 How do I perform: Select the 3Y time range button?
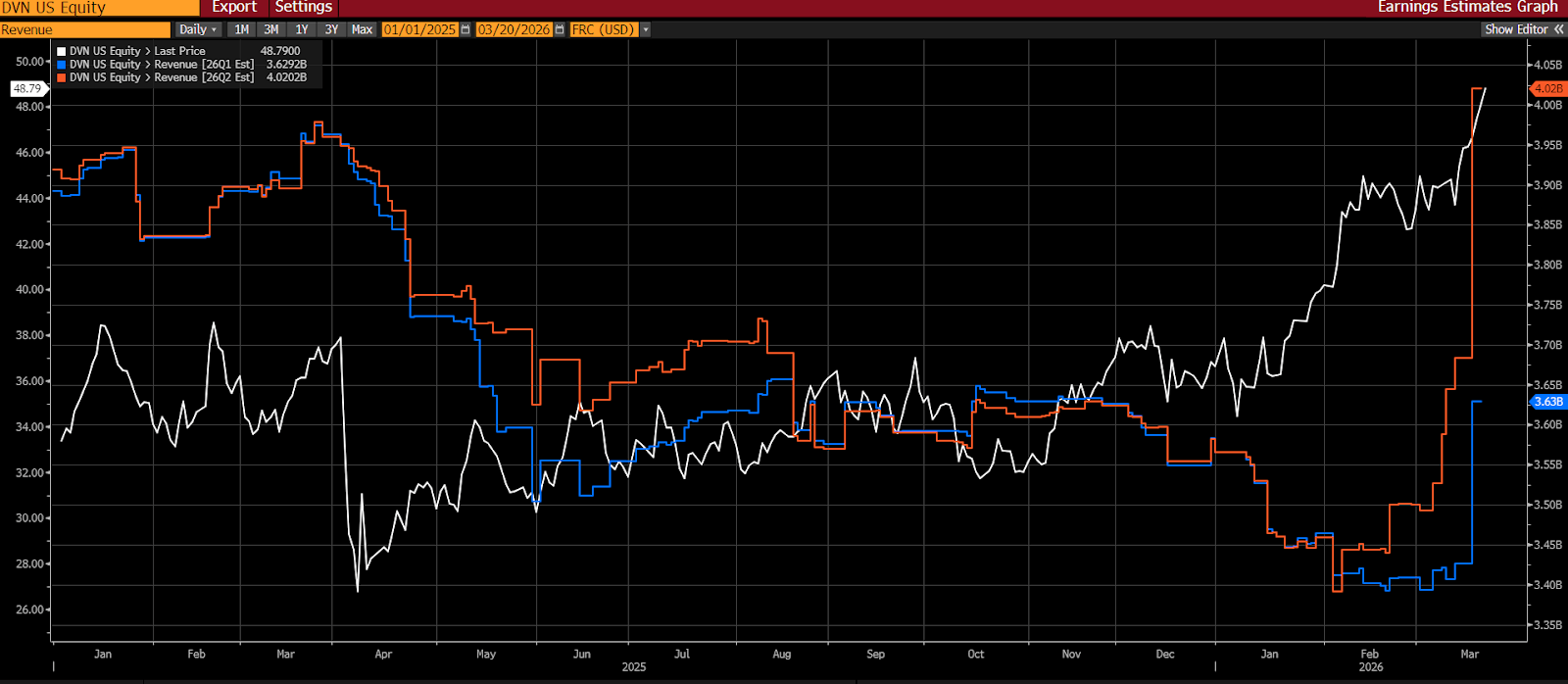tap(331, 29)
